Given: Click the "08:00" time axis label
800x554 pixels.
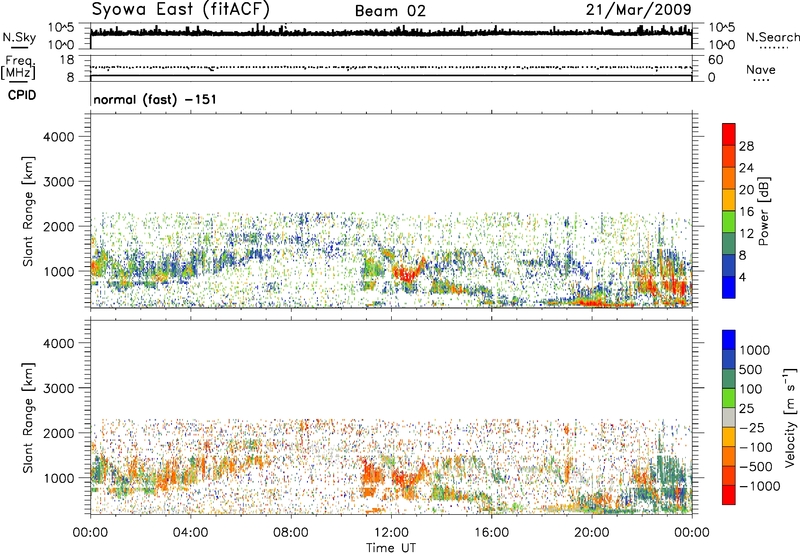Looking at the screenshot, I should pos(291,533).
